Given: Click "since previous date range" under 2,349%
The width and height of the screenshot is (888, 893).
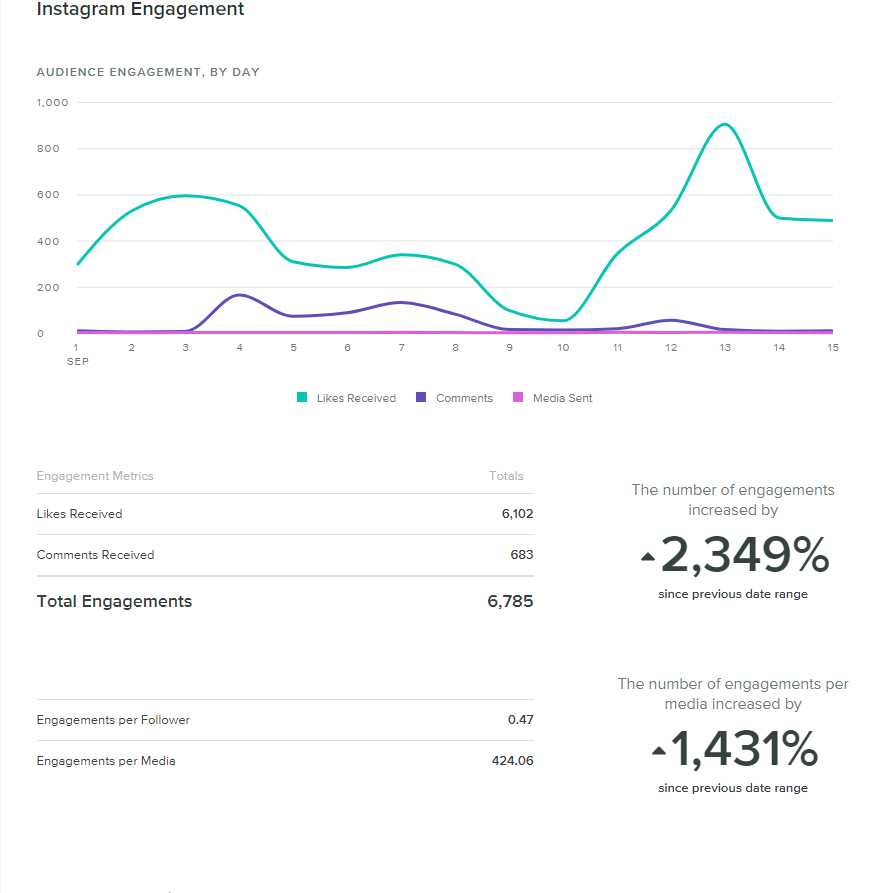Looking at the screenshot, I should click(733, 594).
